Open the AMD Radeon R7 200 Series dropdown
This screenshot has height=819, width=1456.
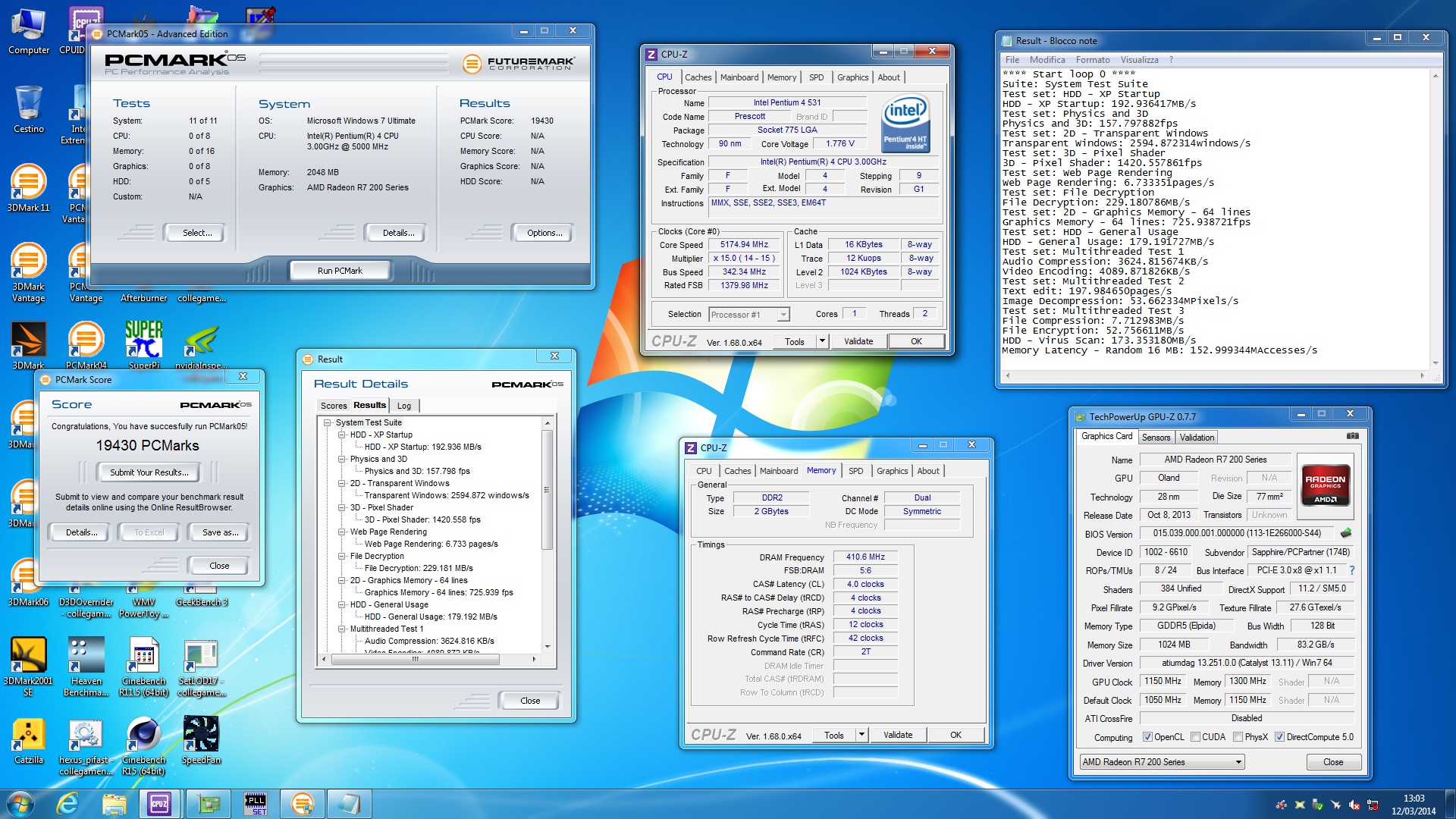tap(1162, 762)
